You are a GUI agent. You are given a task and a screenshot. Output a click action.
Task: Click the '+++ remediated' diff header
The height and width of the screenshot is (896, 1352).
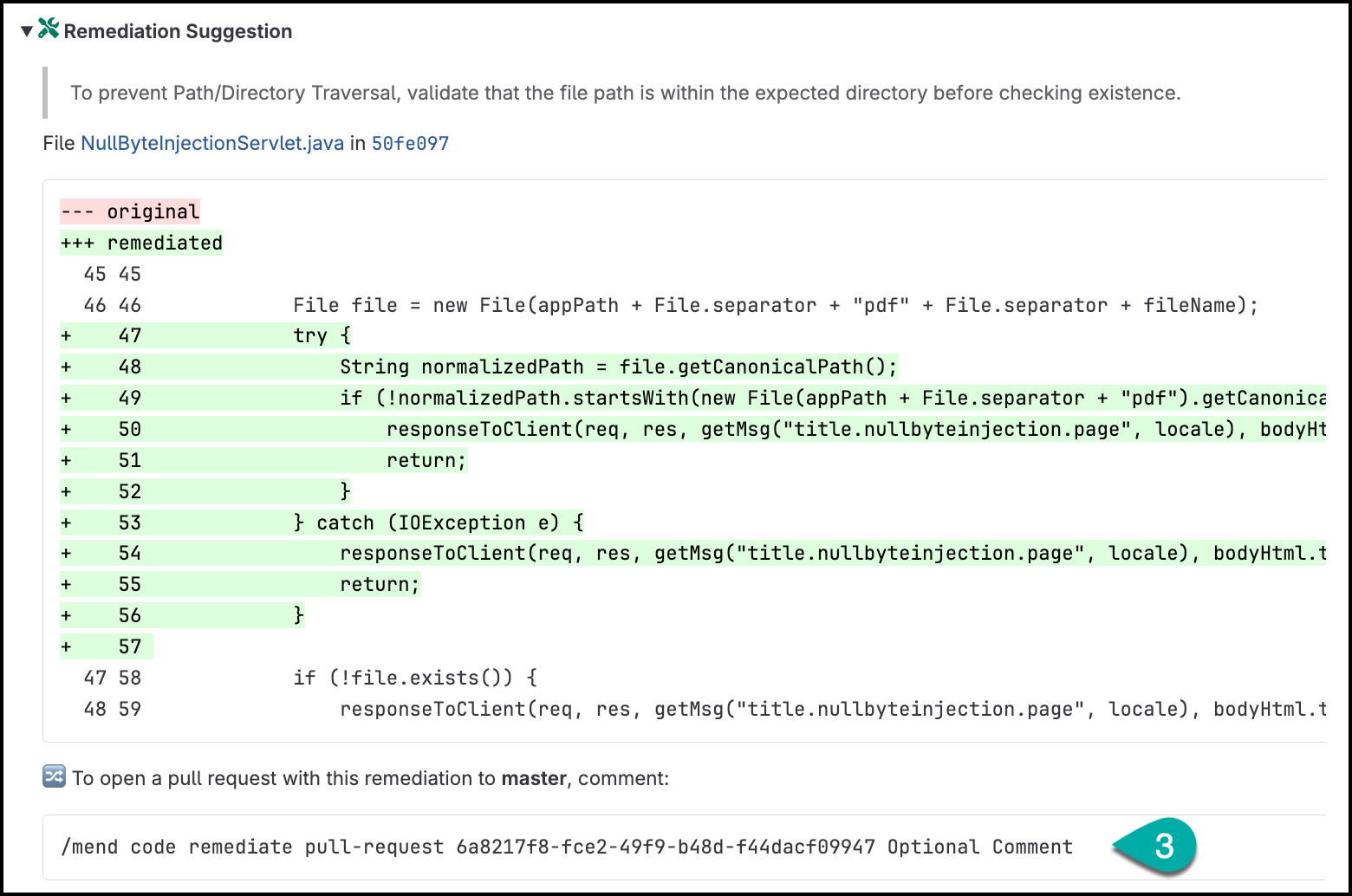[x=141, y=243]
